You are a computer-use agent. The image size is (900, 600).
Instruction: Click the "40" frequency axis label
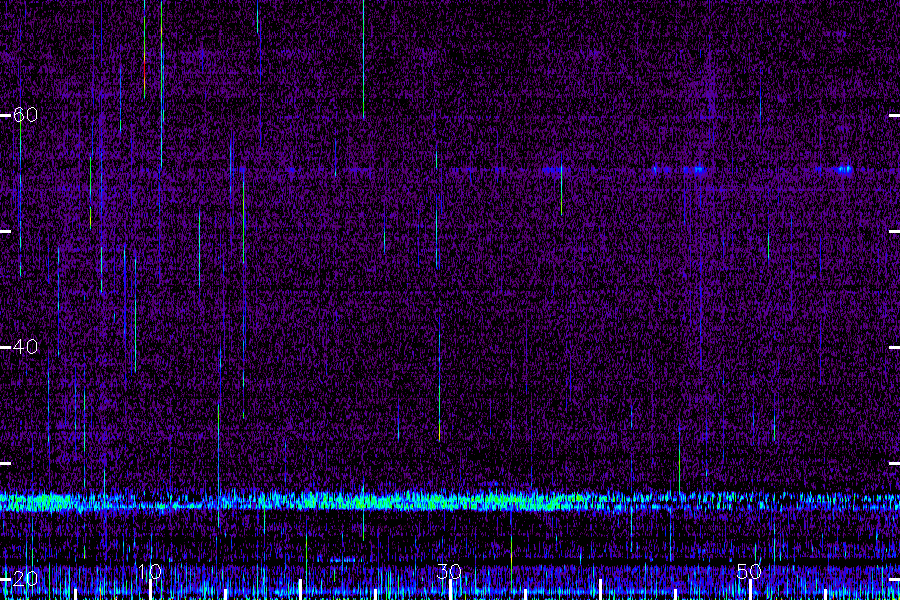[x=25, y=347]
